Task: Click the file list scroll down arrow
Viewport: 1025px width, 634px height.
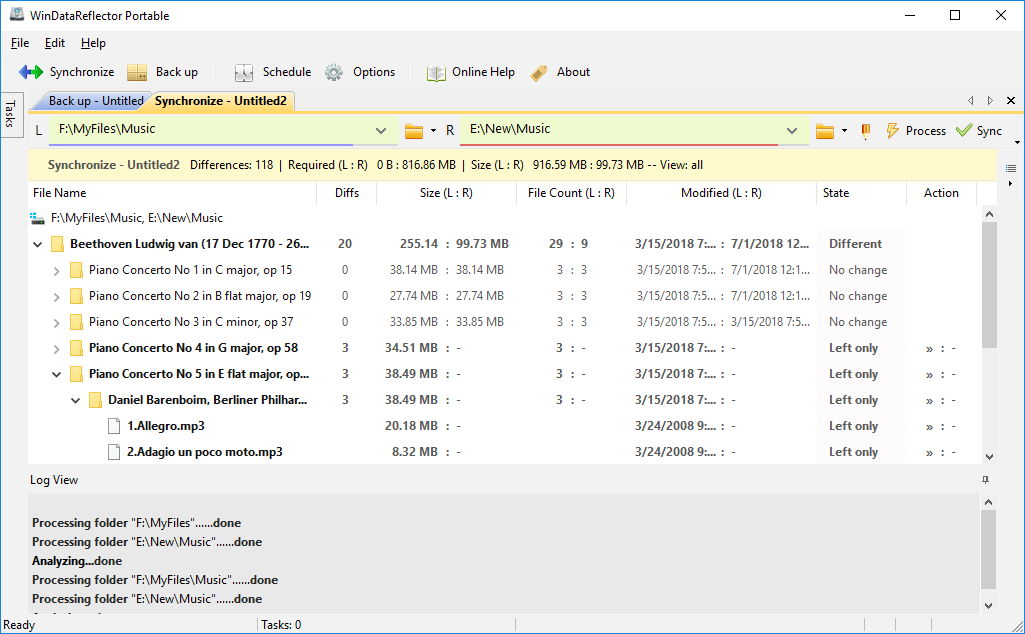Action: coord(989,456)
